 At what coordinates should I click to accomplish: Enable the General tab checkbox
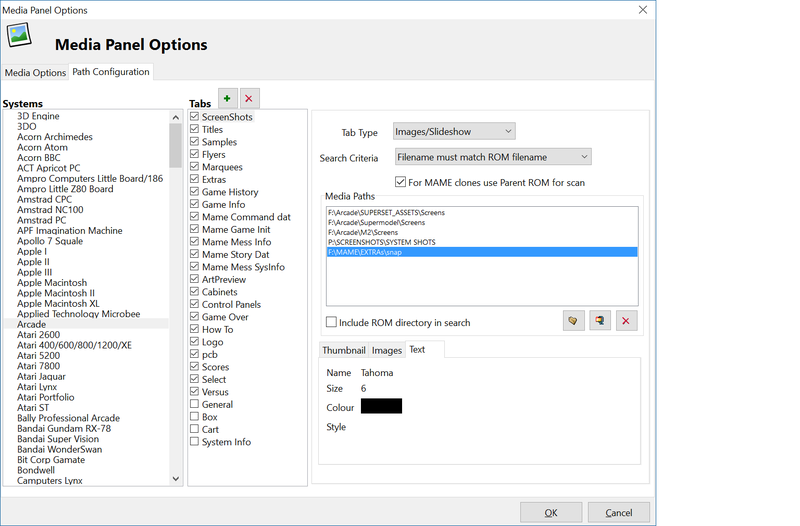(x=195, y=405)
